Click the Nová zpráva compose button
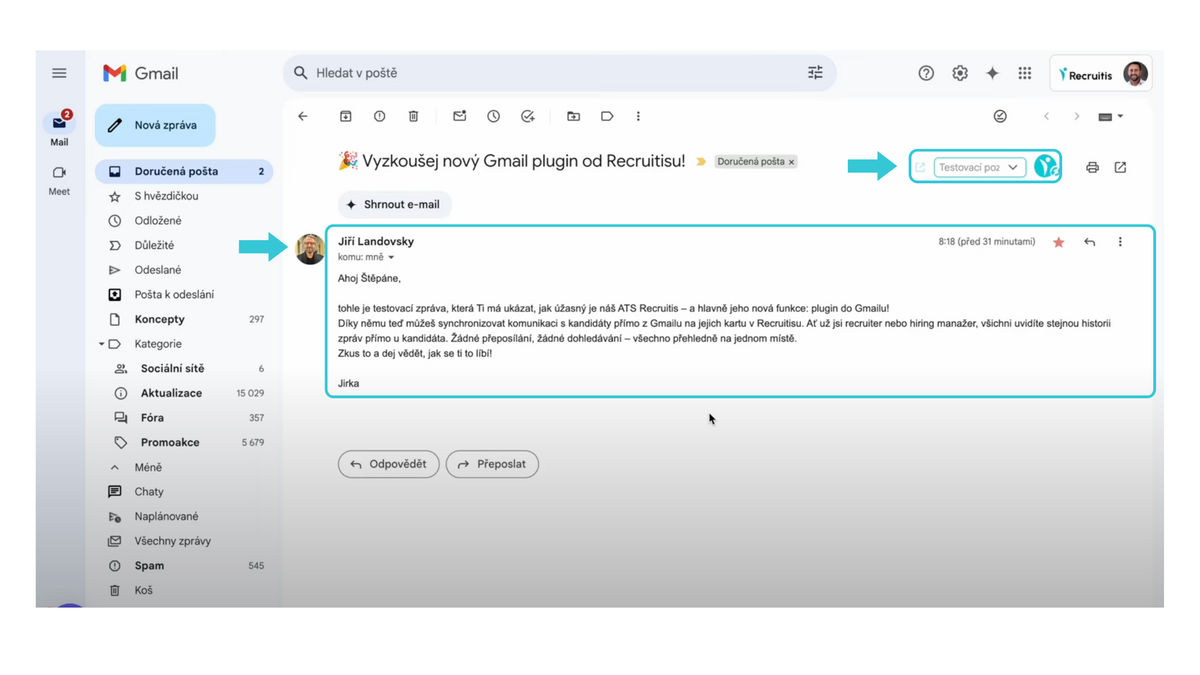Image resolution: width=1200 pixels, height=675 pixels. (155, 125)
